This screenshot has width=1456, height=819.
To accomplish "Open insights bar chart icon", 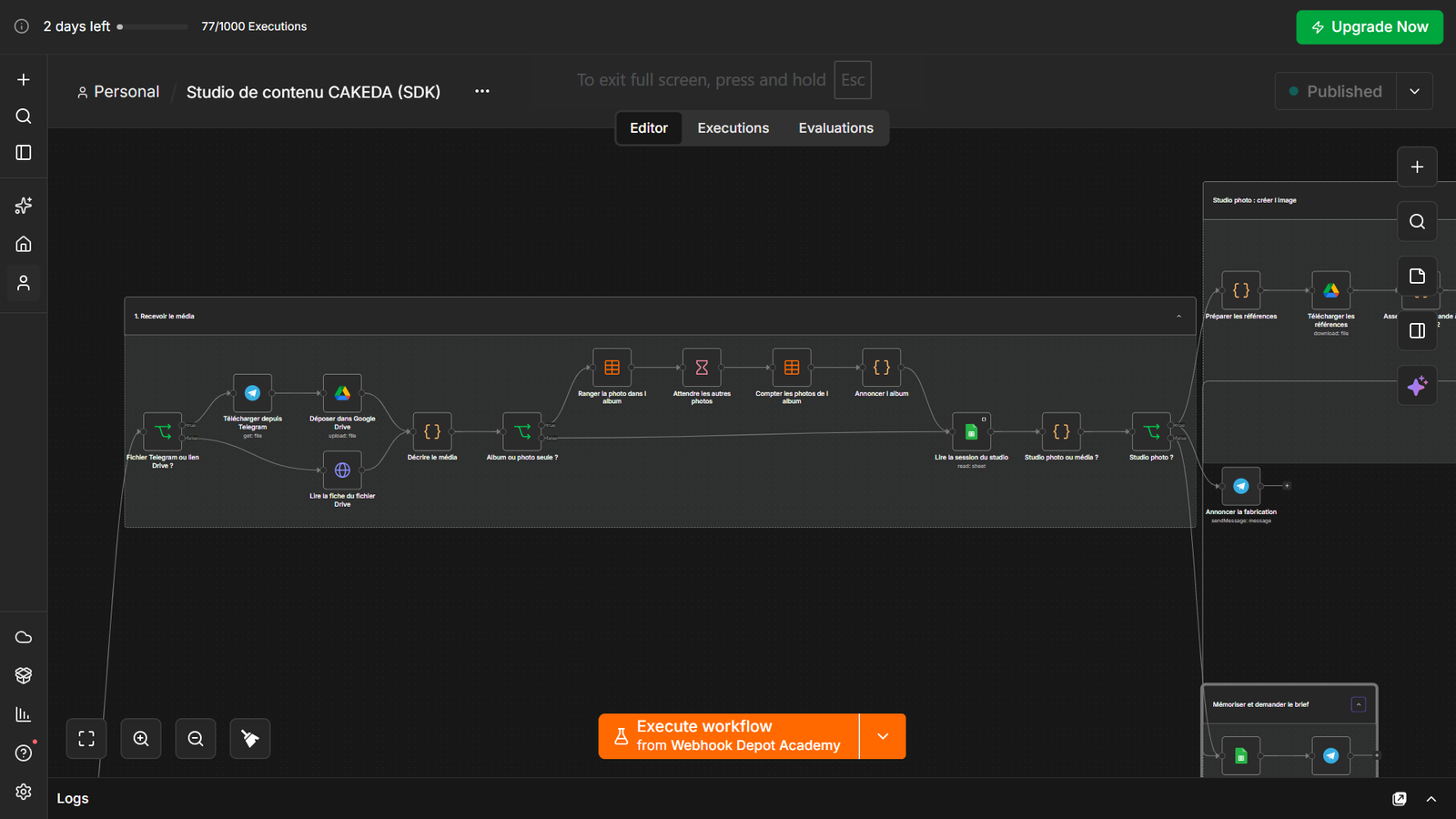I will [24, 714].
